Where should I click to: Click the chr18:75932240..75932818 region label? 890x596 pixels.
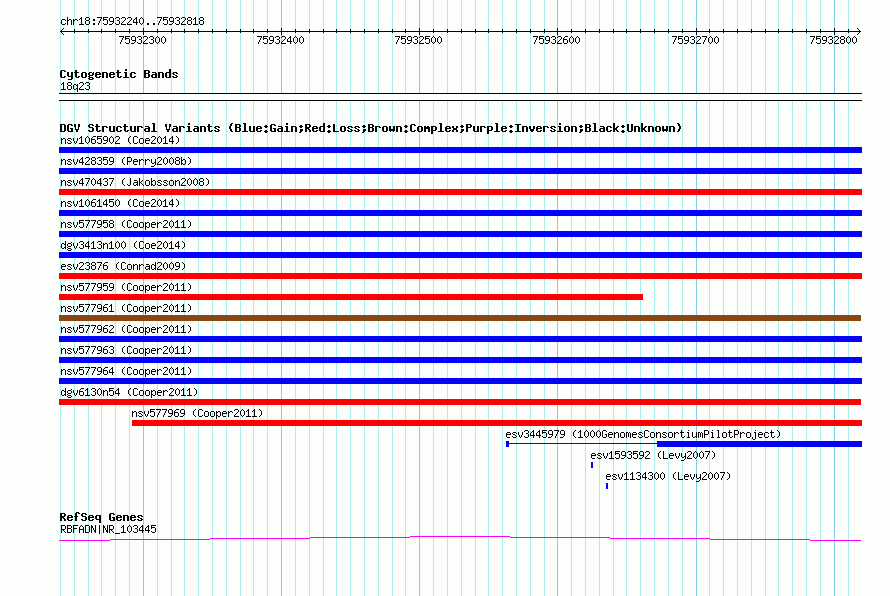coord(132,22)
